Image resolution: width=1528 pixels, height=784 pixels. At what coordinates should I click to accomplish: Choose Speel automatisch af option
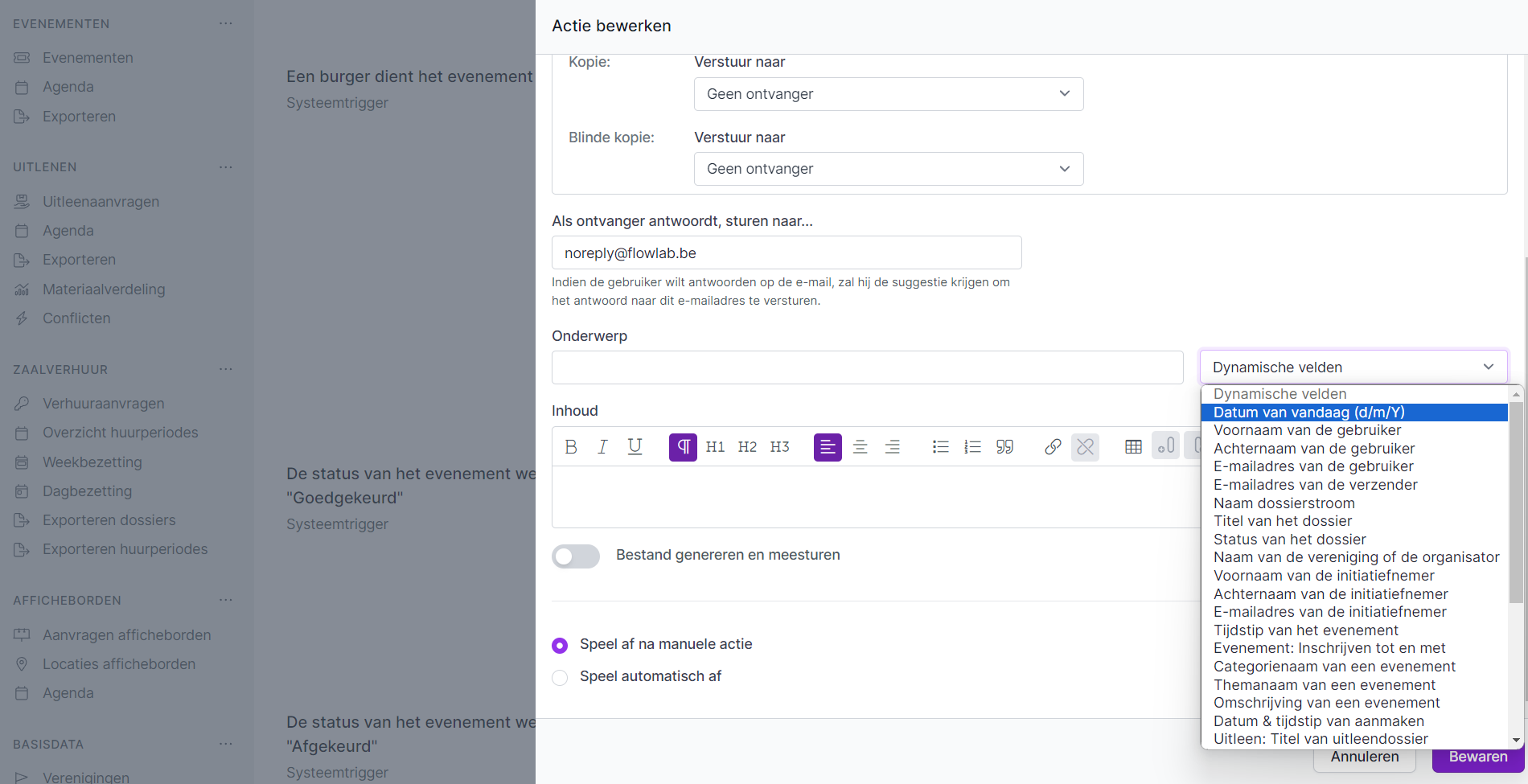pos(560,677)
